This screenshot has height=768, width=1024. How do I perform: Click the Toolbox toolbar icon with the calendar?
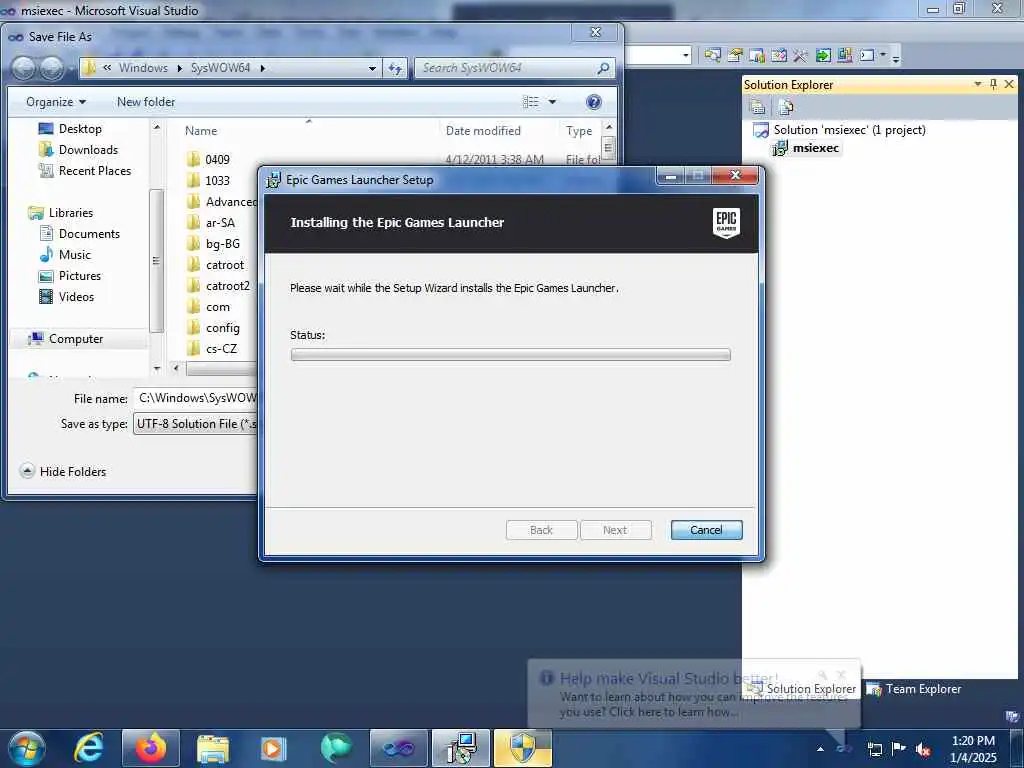(778, 56)
